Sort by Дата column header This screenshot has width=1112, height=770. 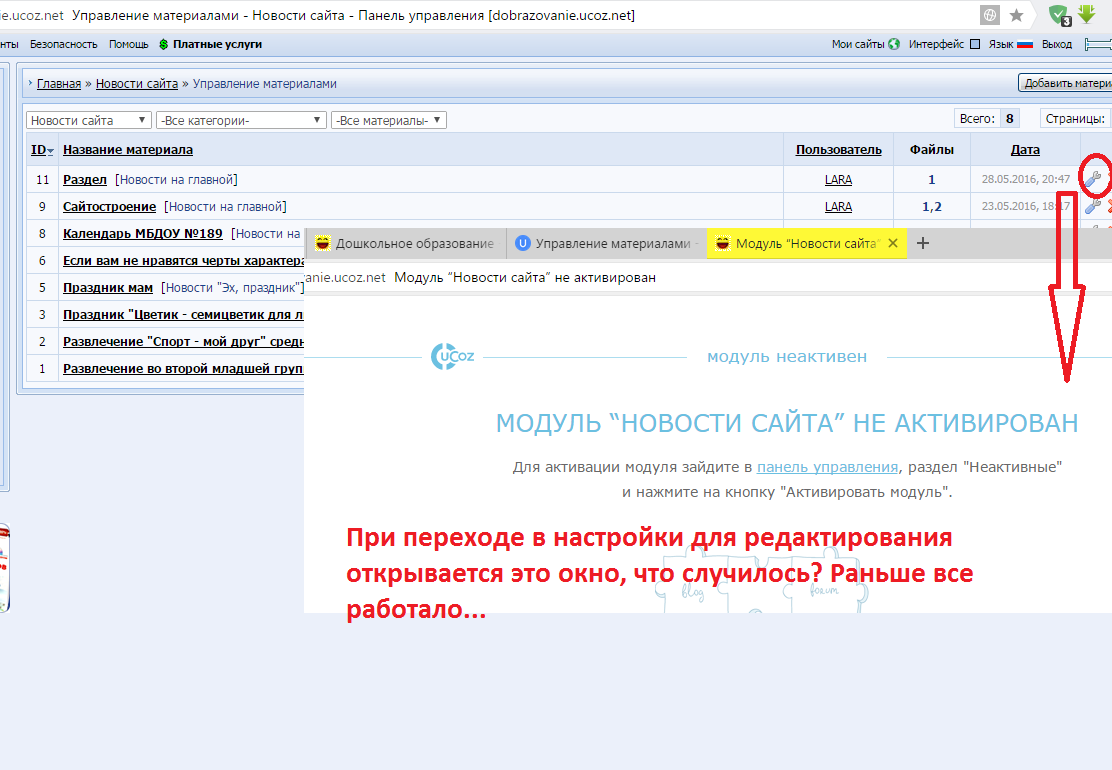(x=1025, y=150)
